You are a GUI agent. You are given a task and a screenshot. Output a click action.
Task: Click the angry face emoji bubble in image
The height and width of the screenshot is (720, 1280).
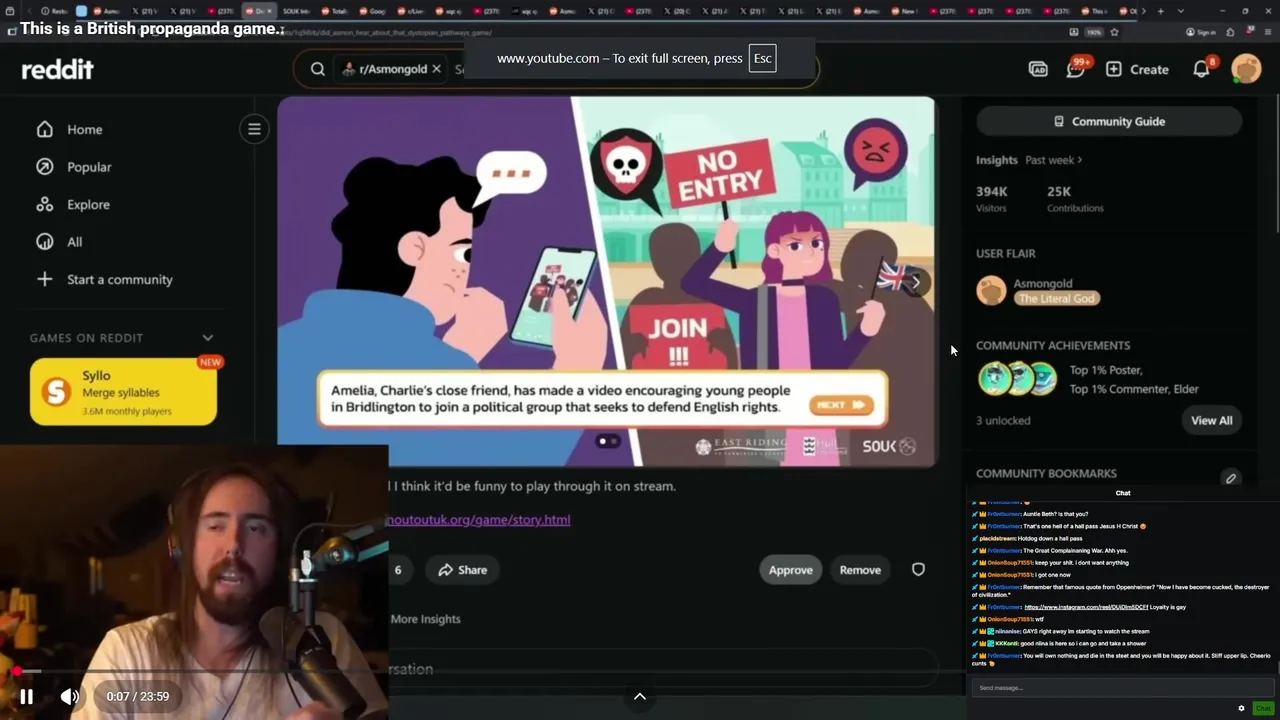(875, 152)
